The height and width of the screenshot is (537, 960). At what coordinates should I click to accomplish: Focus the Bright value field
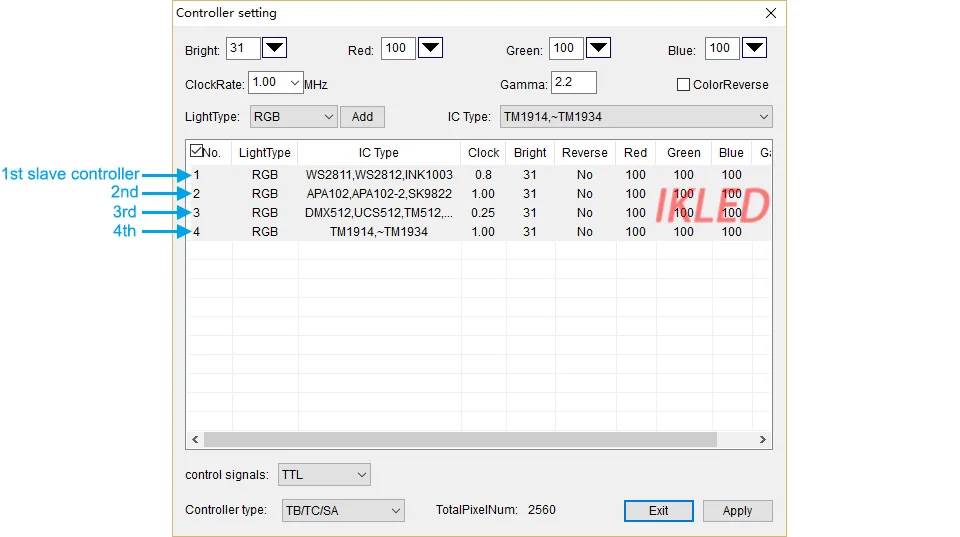click(x=243, y=48)
